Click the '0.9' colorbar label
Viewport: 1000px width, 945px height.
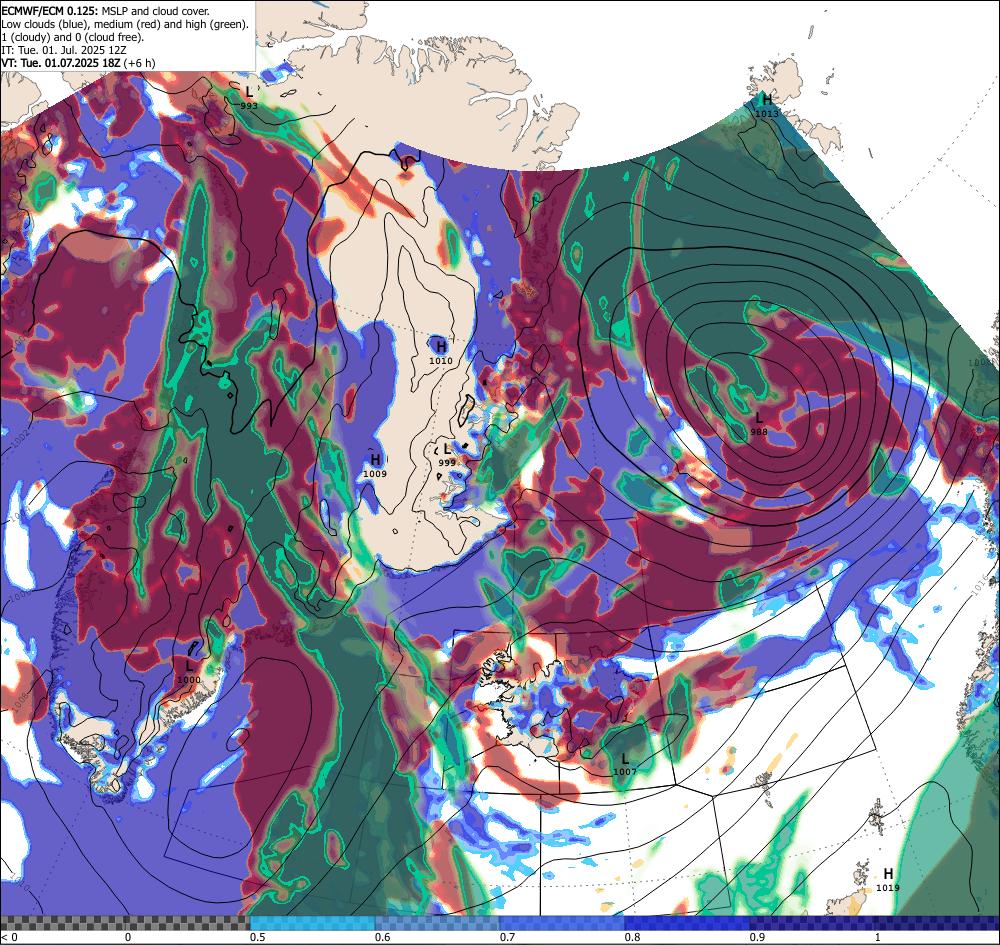[757, 937]
